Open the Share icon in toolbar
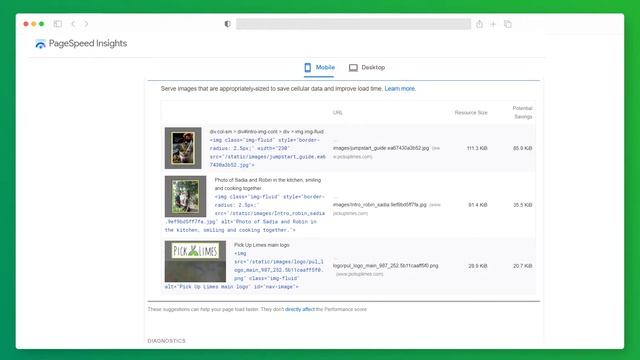 (x=479, y=24)
